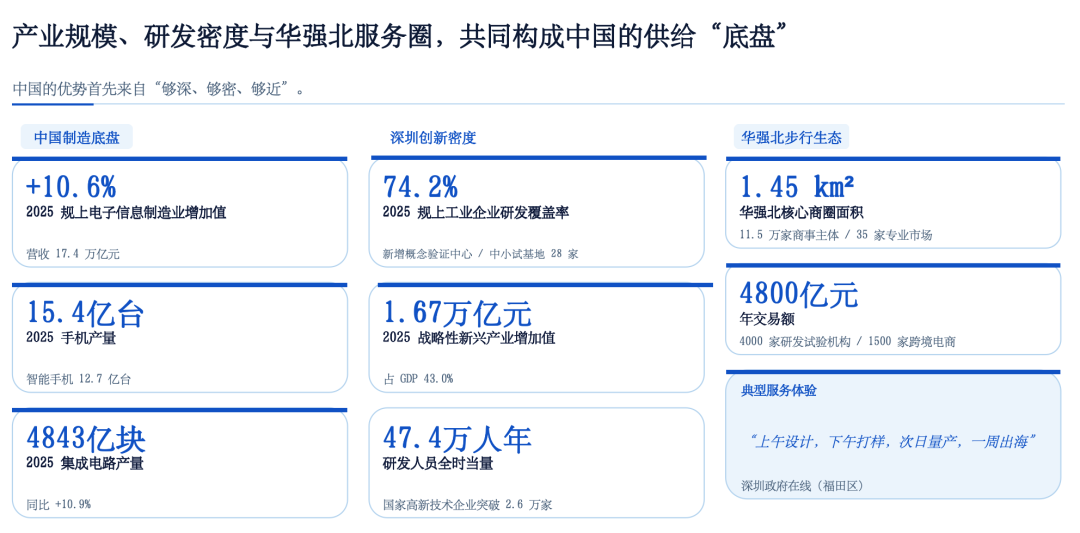Click the "智能手机 12.7 亿台" note

78,379
